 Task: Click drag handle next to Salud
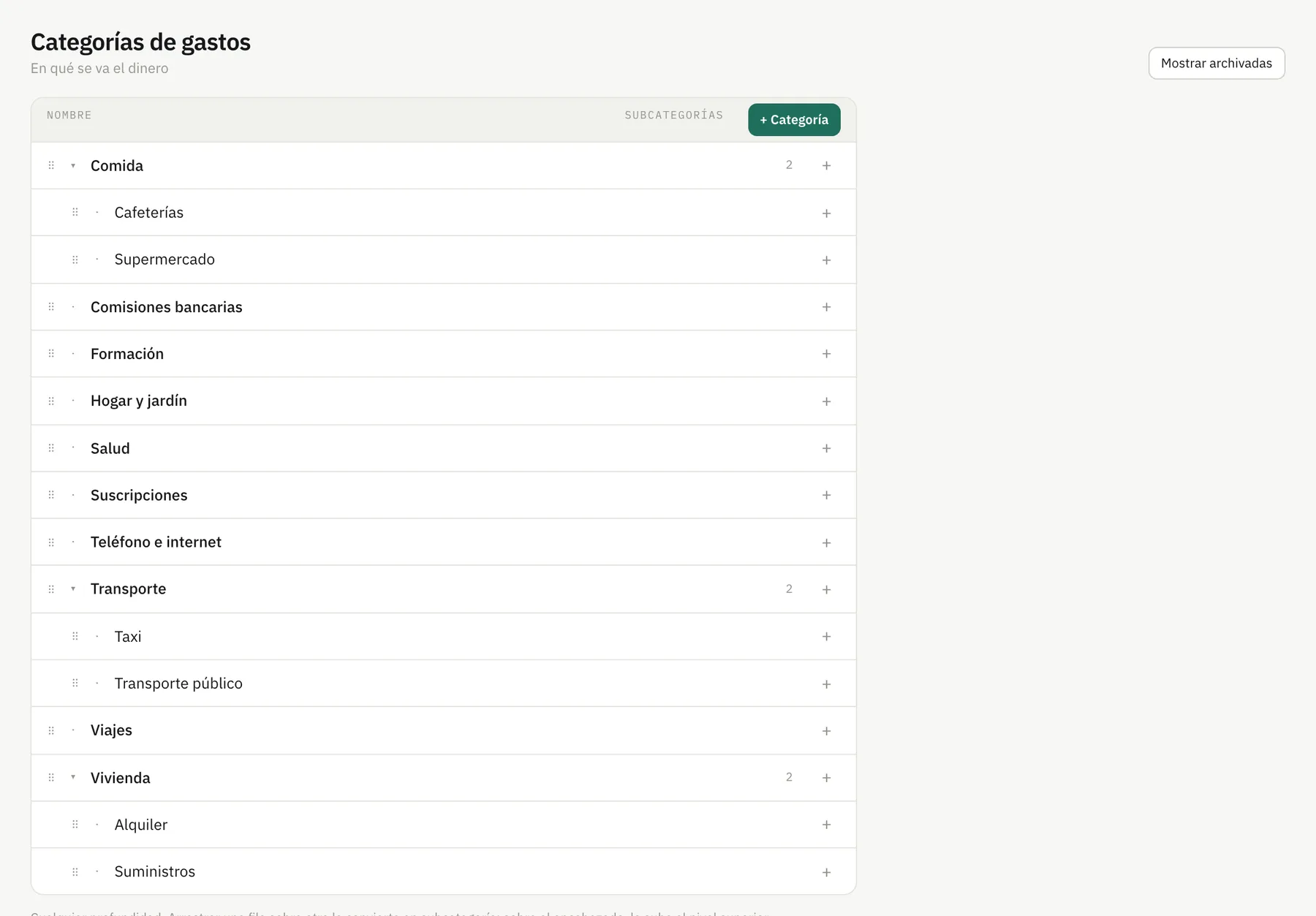click(x=51, y=448)
